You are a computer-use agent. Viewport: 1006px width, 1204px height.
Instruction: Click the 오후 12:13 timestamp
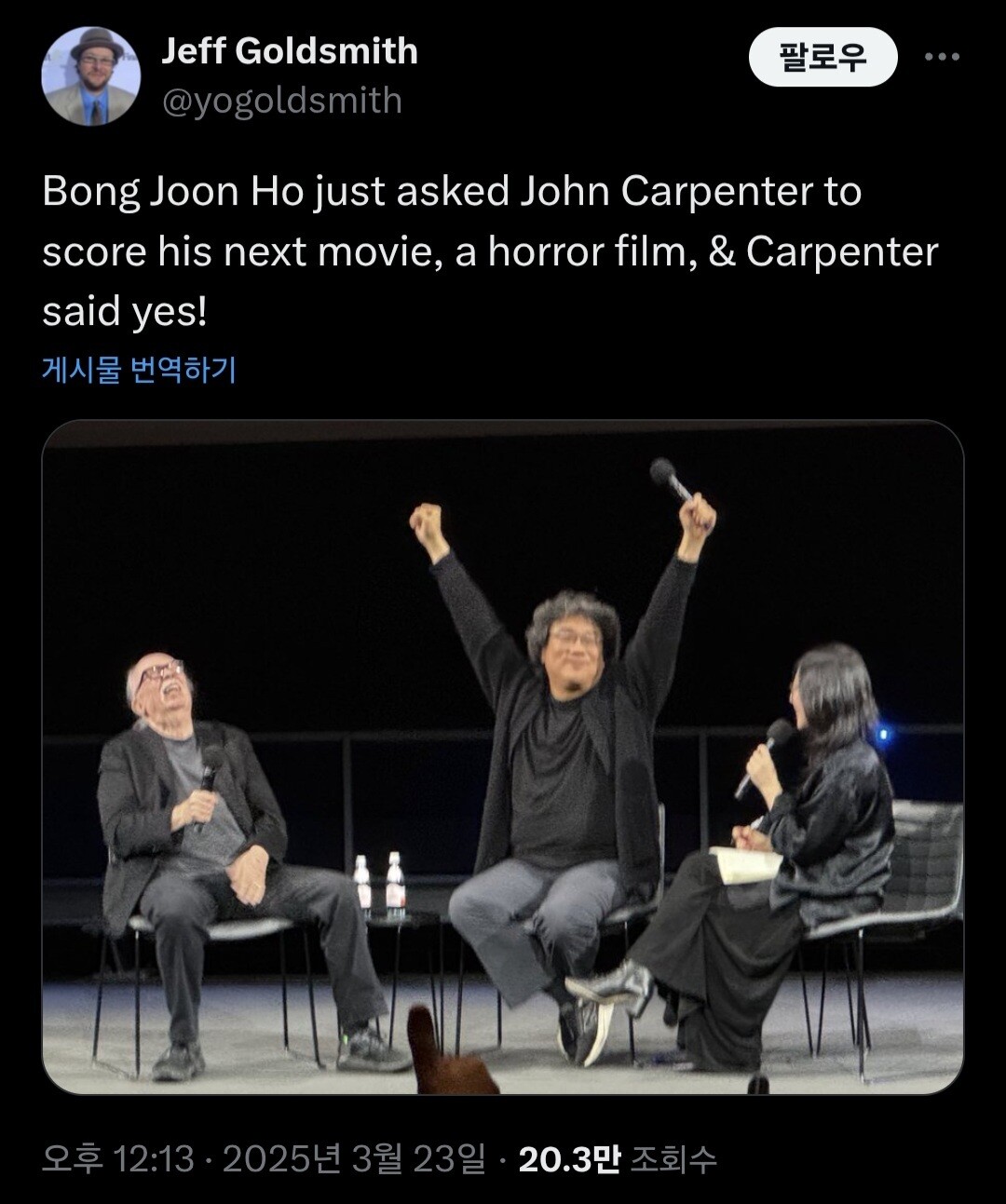(x=118, y=1159)
